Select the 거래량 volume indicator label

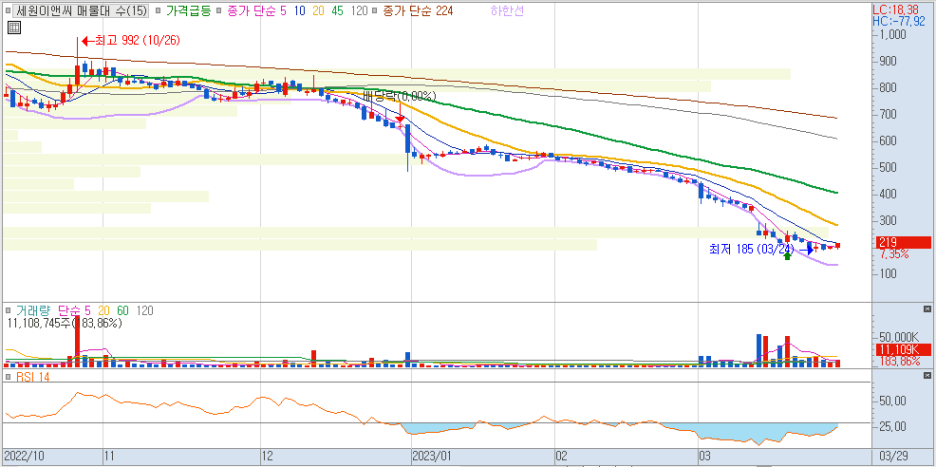pos(33,310)
